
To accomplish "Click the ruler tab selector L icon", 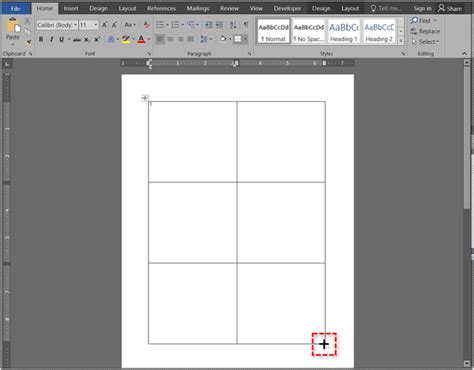I will tap(7, 64).
